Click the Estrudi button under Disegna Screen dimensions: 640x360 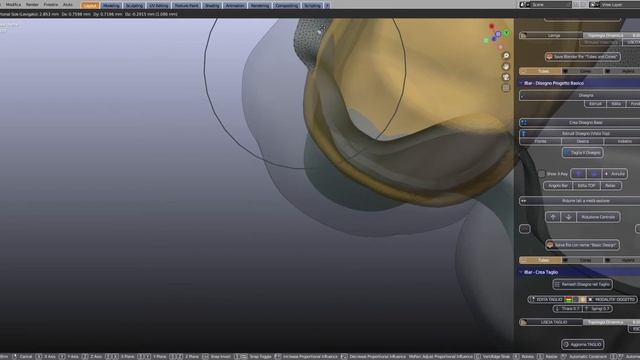coord(595,104)
